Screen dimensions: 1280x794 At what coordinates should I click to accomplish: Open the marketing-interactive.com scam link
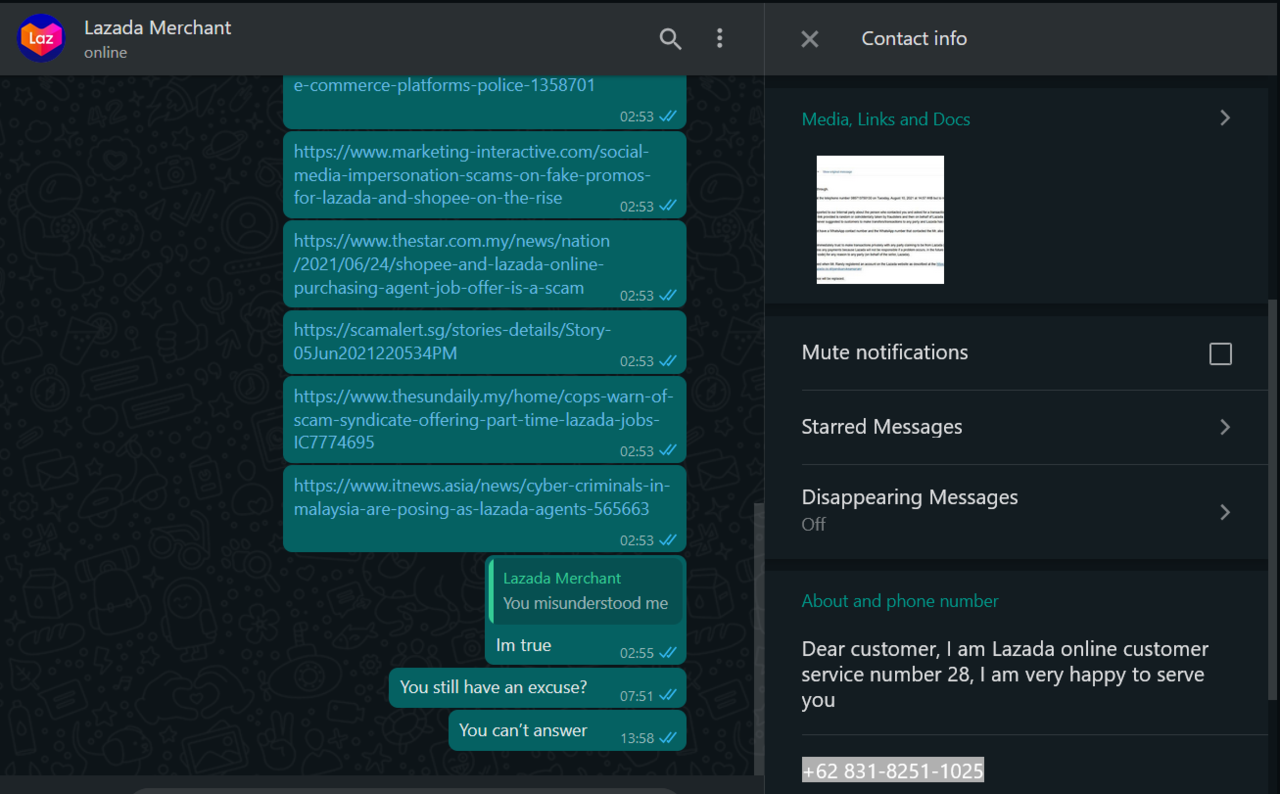(472, 174)
